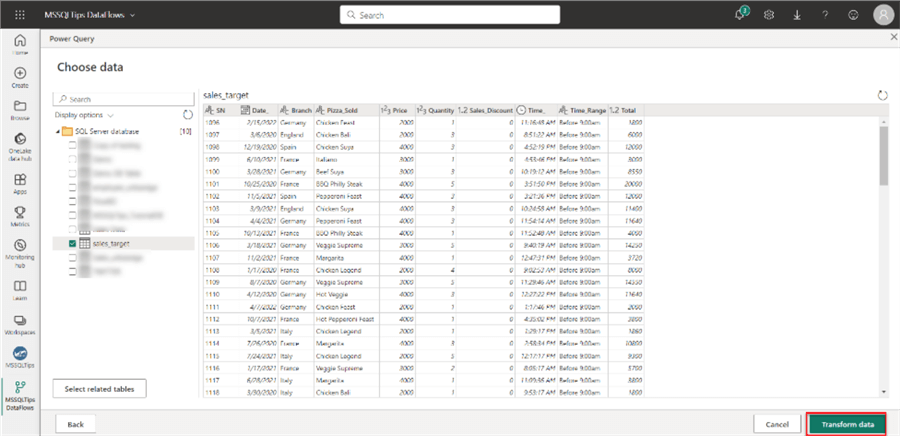The height and width of the screenshot is (436, 900).
Task: Open MSSQLTips DataFlows item in sidebar
Action: click(x=20, y=395)
